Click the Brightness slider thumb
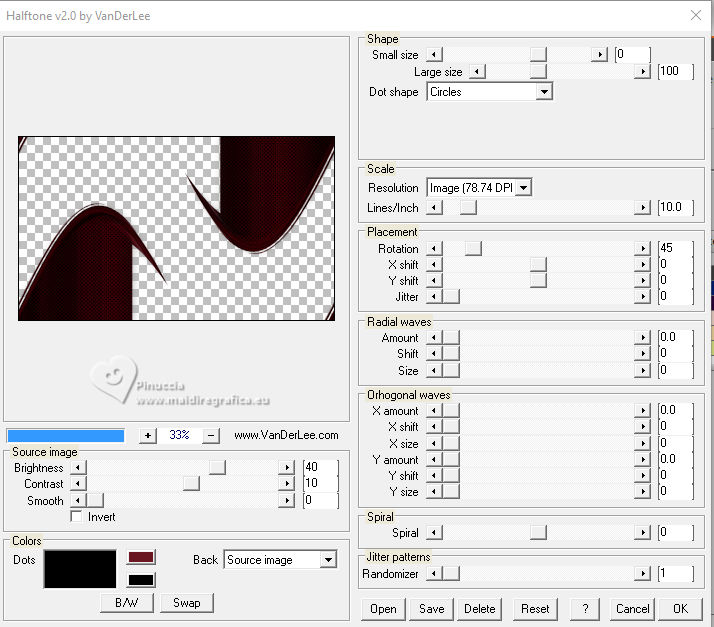Screen dimensions: 714x627 [217, 467]
